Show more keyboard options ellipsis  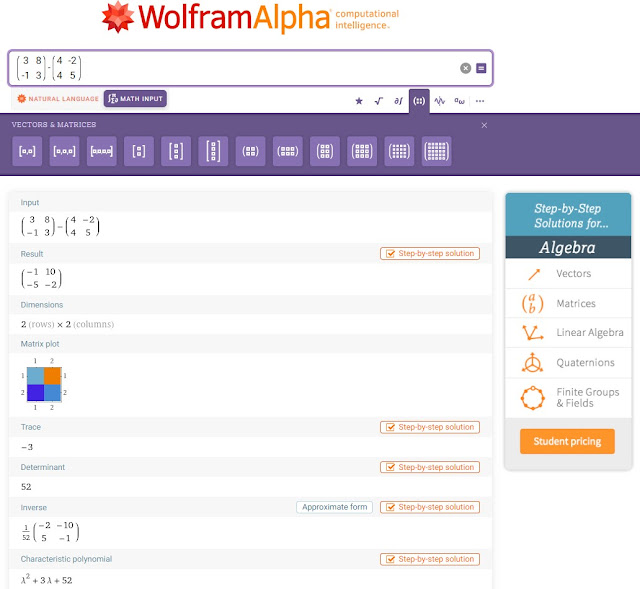[x=480, y=101]
